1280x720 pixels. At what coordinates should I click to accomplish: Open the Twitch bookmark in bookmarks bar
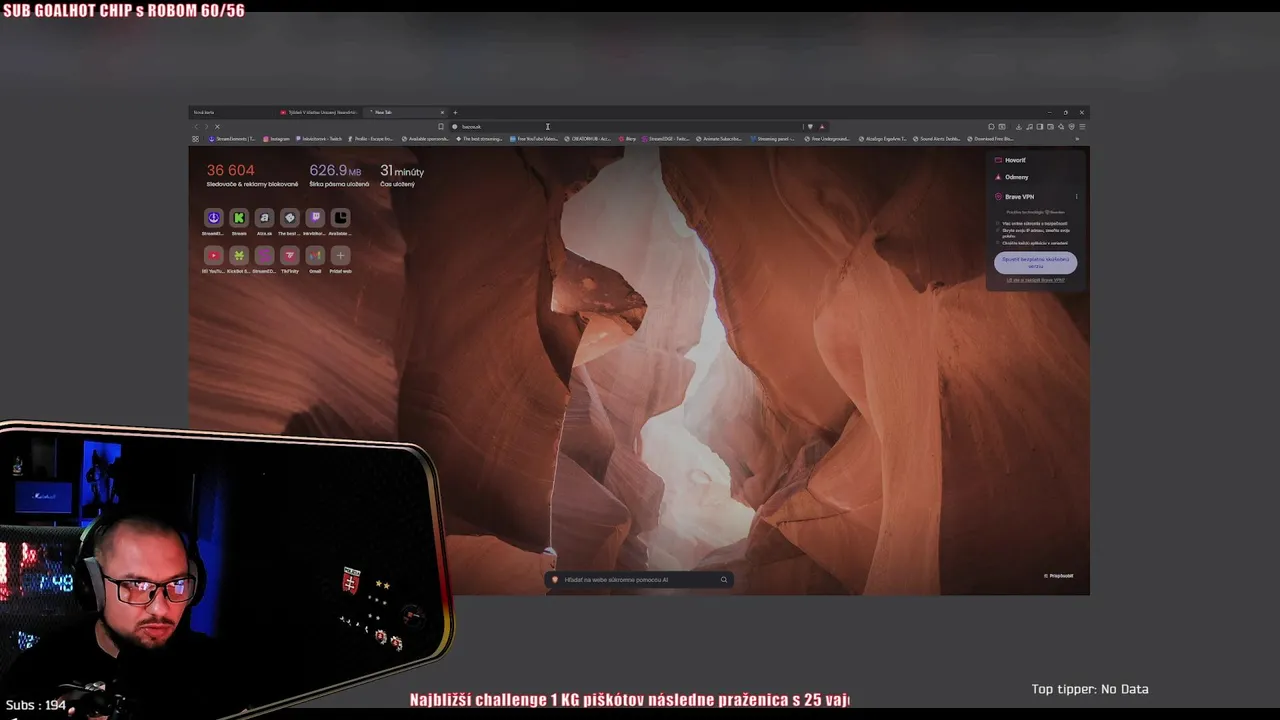[319, 139]
